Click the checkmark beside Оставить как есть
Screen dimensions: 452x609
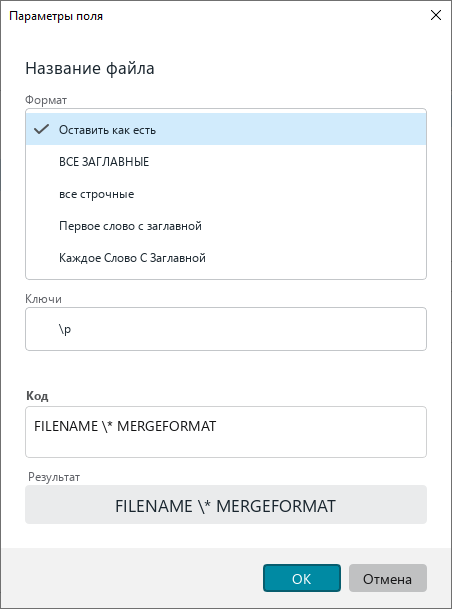coord(41,129)
